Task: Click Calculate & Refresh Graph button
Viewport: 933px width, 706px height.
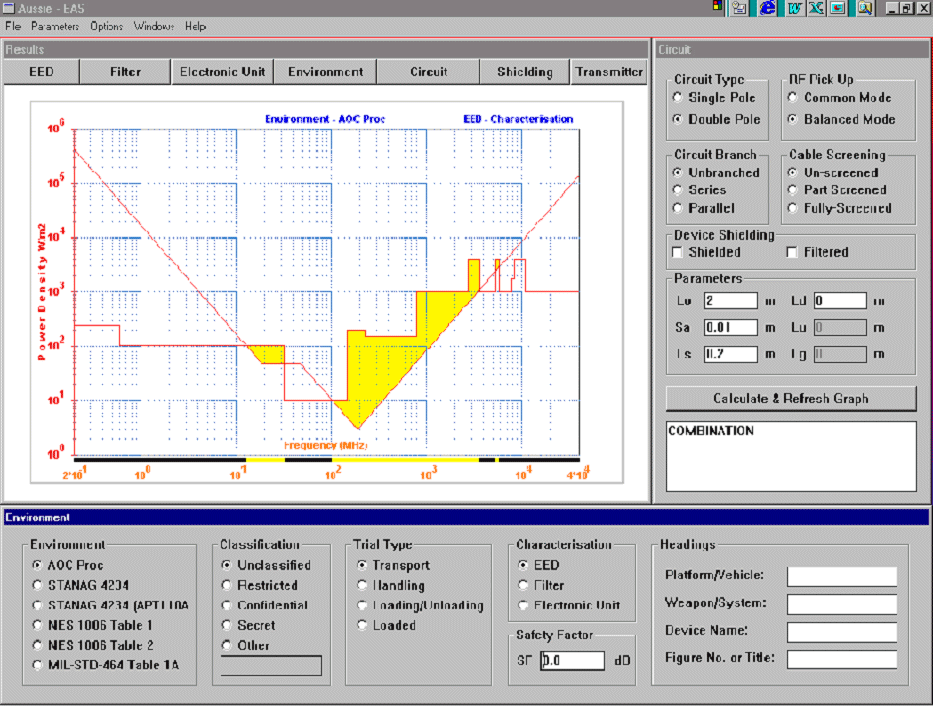Action: tap(791, 399)
